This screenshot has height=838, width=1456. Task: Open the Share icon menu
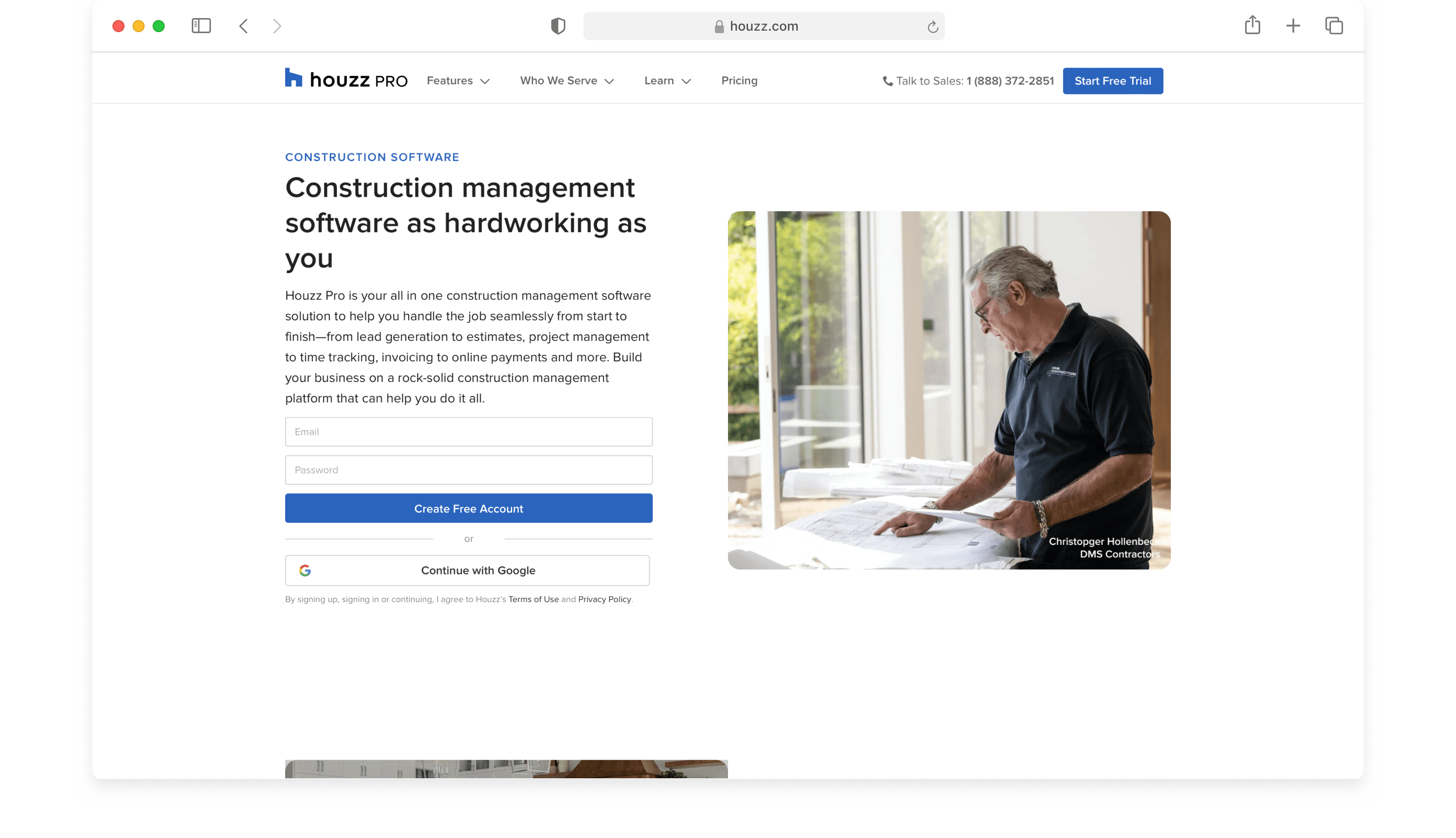coord(1252,25)
